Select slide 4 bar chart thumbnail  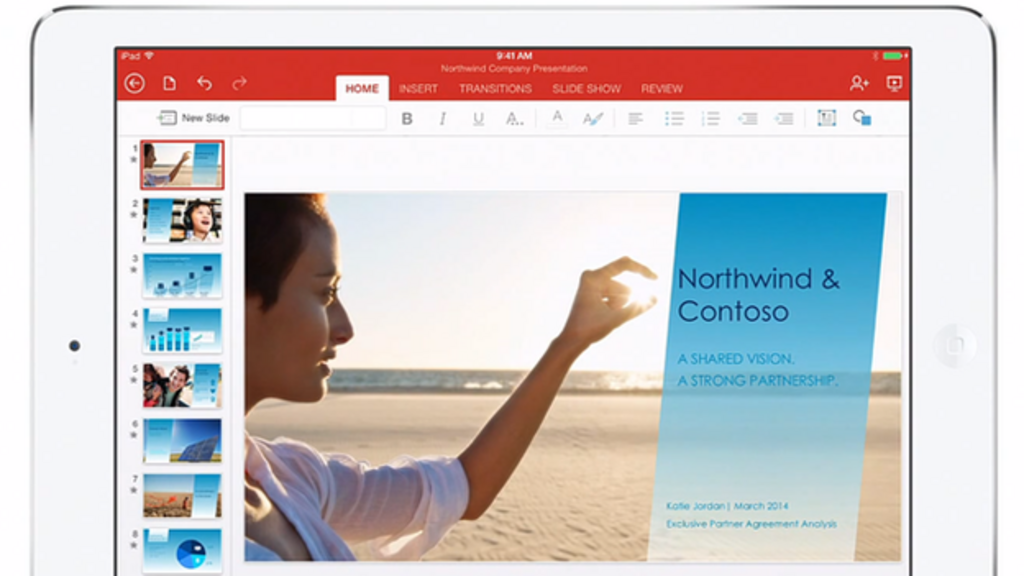click(182, 330)
